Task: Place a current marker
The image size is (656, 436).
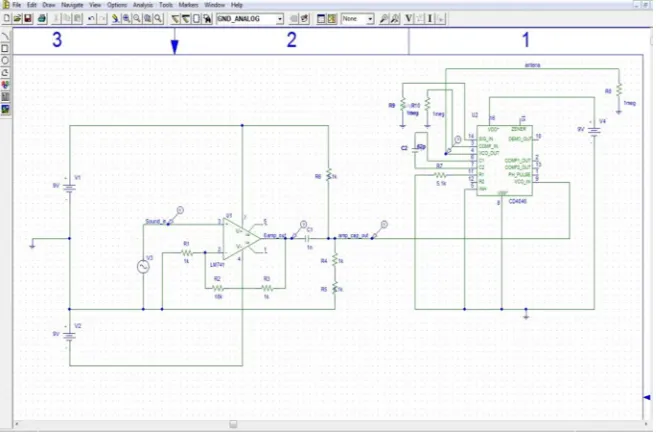Action: click(x=395, y=19)
